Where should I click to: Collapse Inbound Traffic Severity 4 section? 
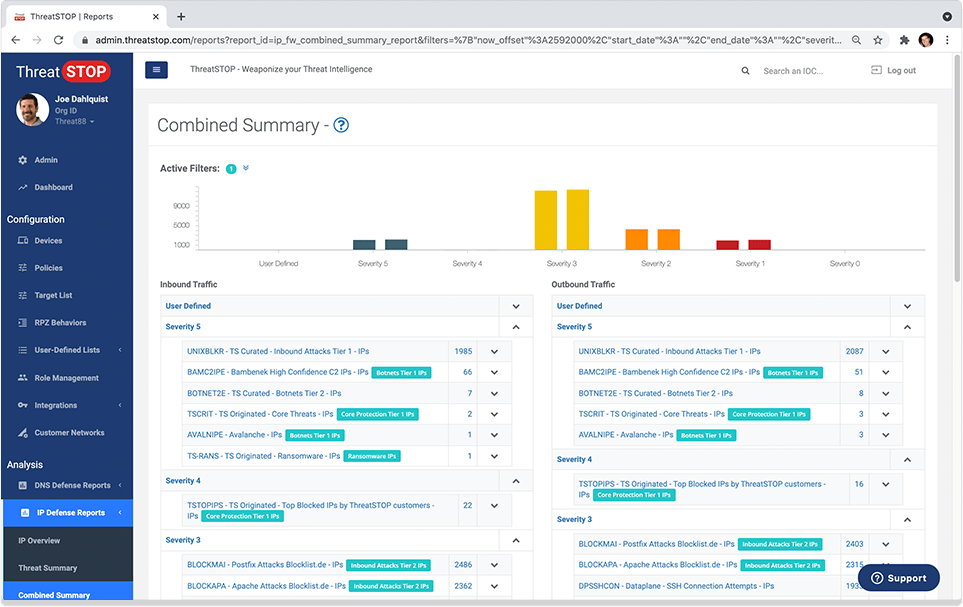point(516,481)
